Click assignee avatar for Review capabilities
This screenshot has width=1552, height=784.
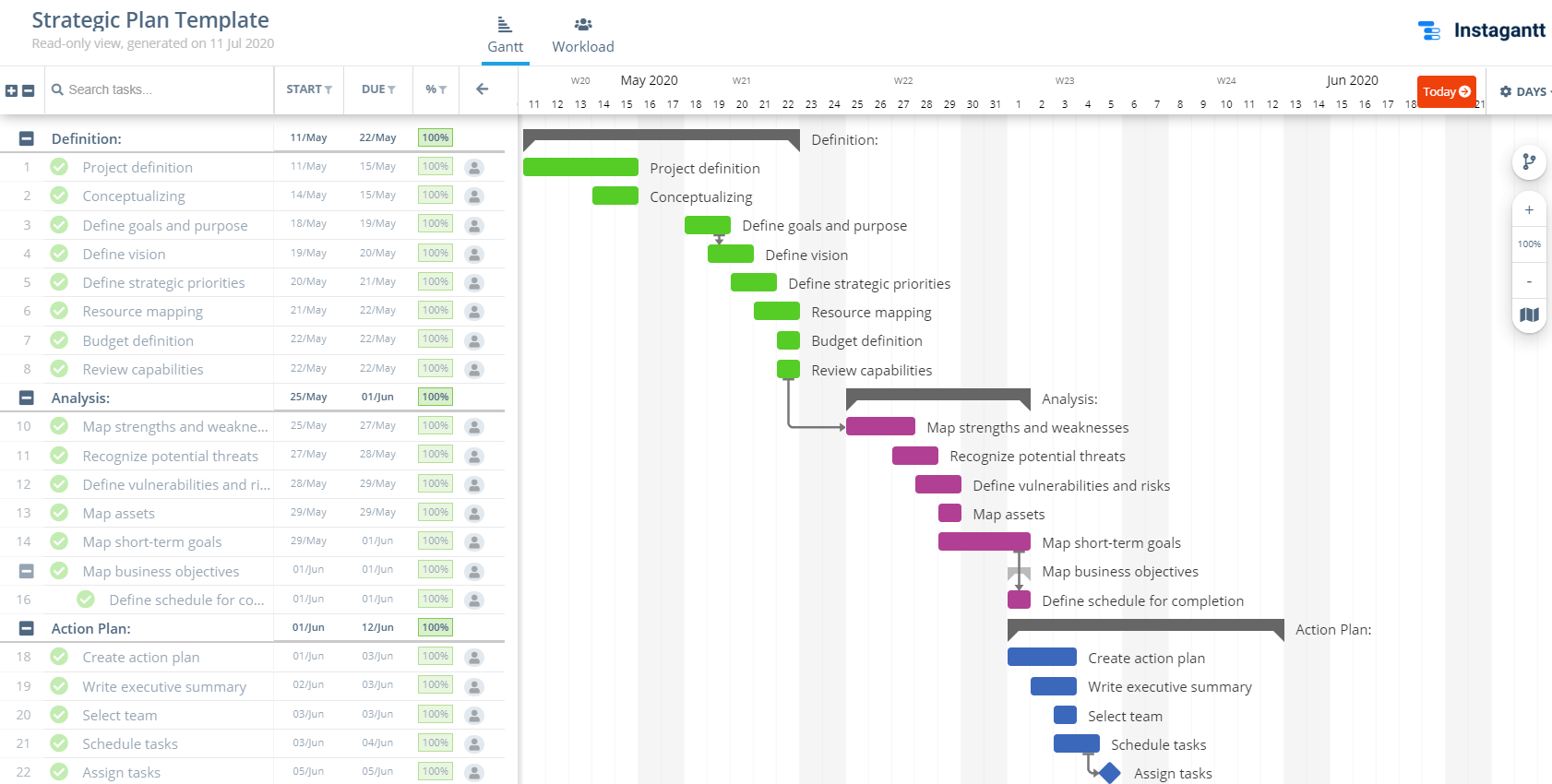474,369
